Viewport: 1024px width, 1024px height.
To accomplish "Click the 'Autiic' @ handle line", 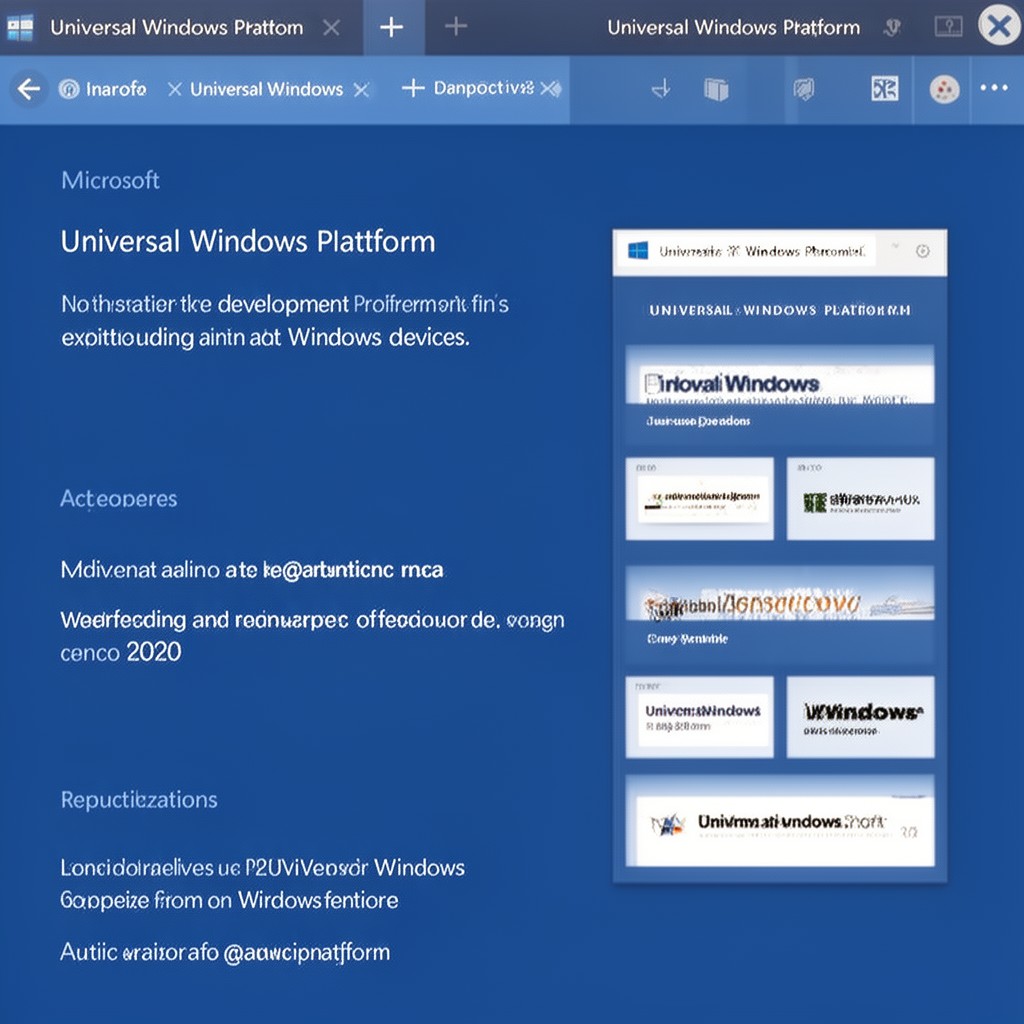I will (225, 952).
